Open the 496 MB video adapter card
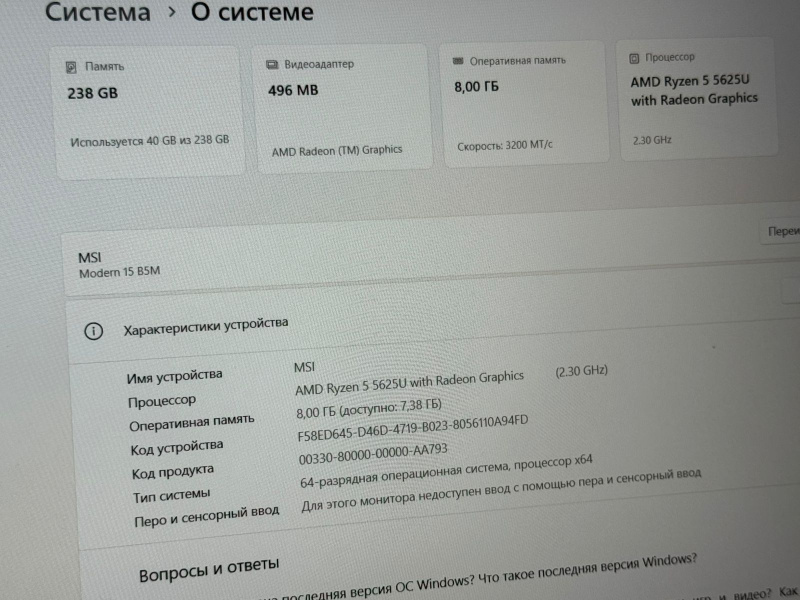This screenshot has width=800, height=600. tap(343, 107)
